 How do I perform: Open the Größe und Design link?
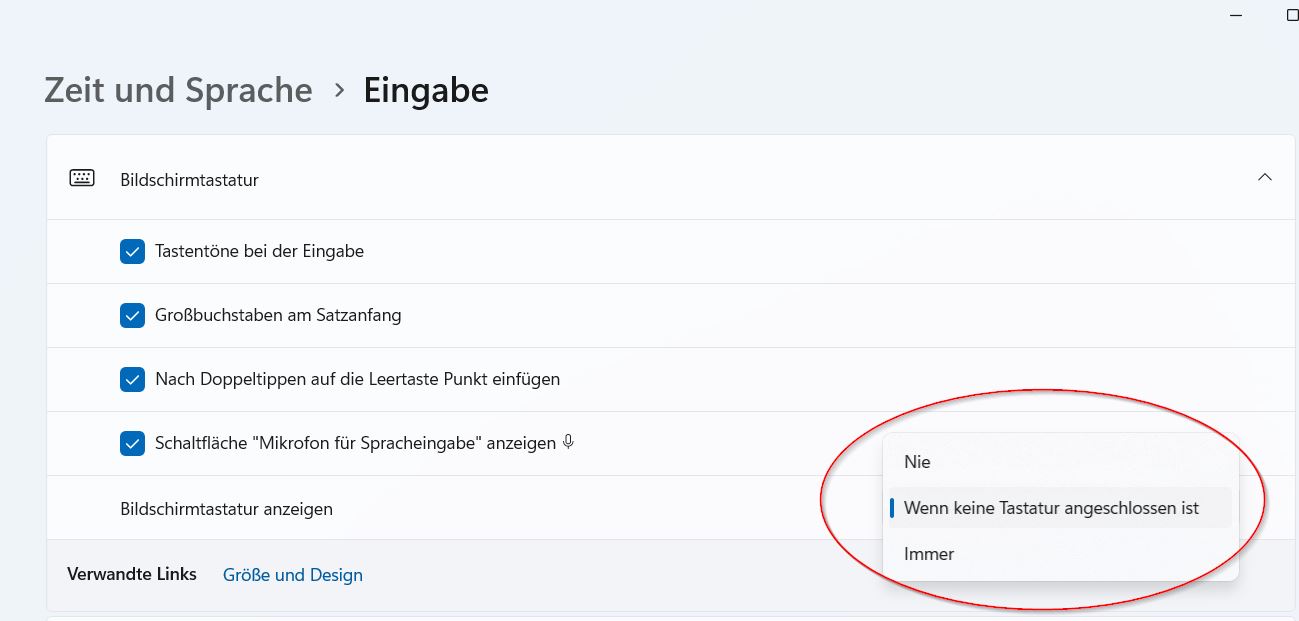coord(292,575)
